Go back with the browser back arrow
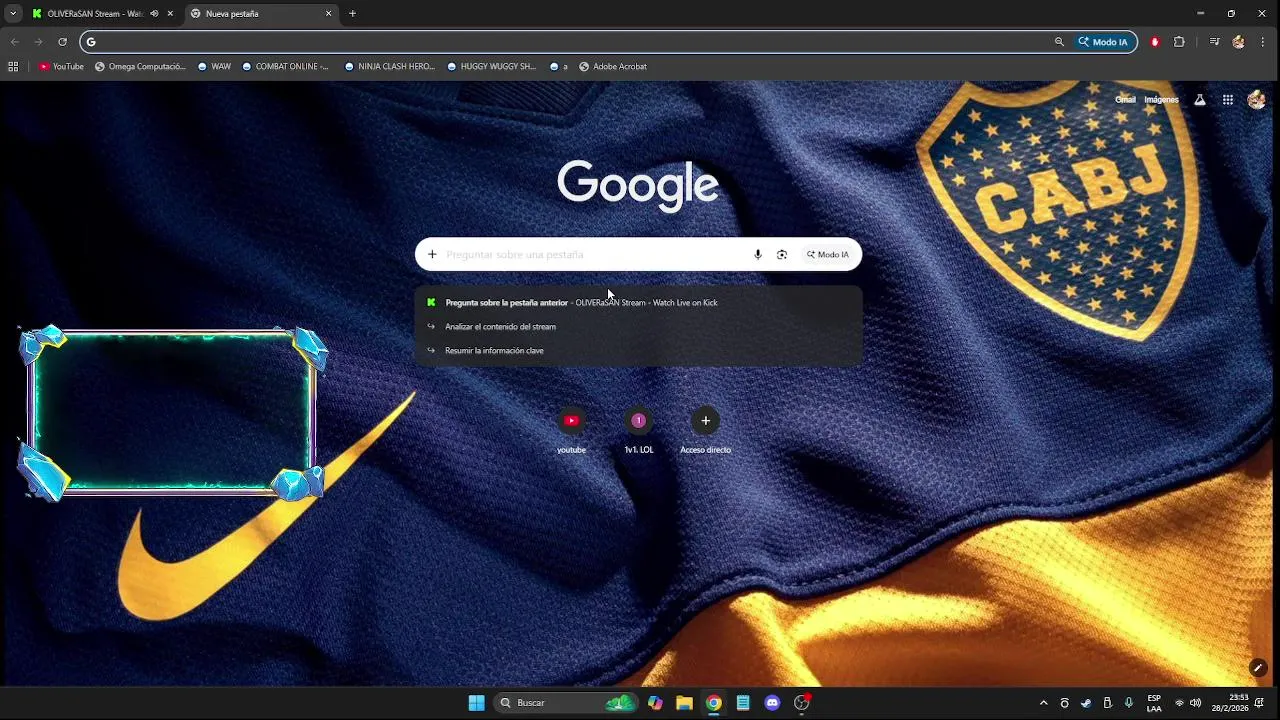 pos(14,42)
